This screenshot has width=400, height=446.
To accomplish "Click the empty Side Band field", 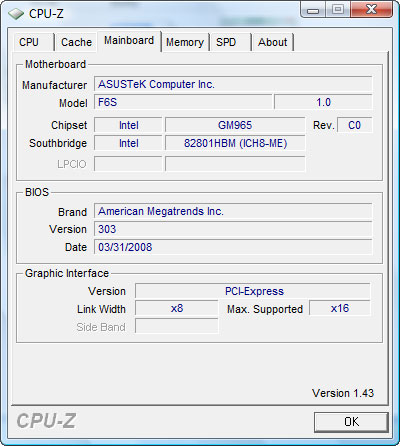I will tap(177, 326).
